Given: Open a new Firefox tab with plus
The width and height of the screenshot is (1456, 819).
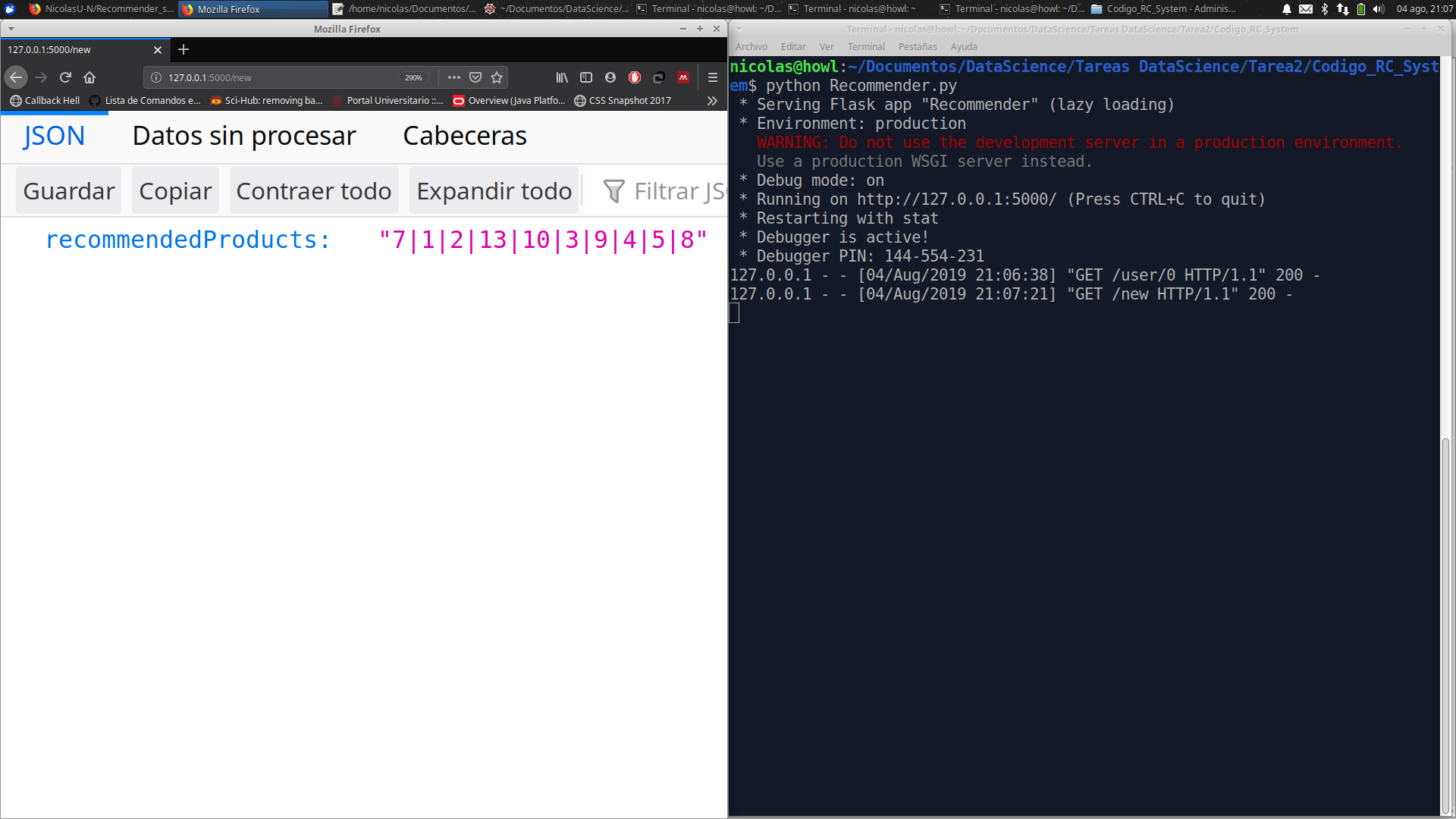Looking at the screenshot, I should (x=184, y=49).
